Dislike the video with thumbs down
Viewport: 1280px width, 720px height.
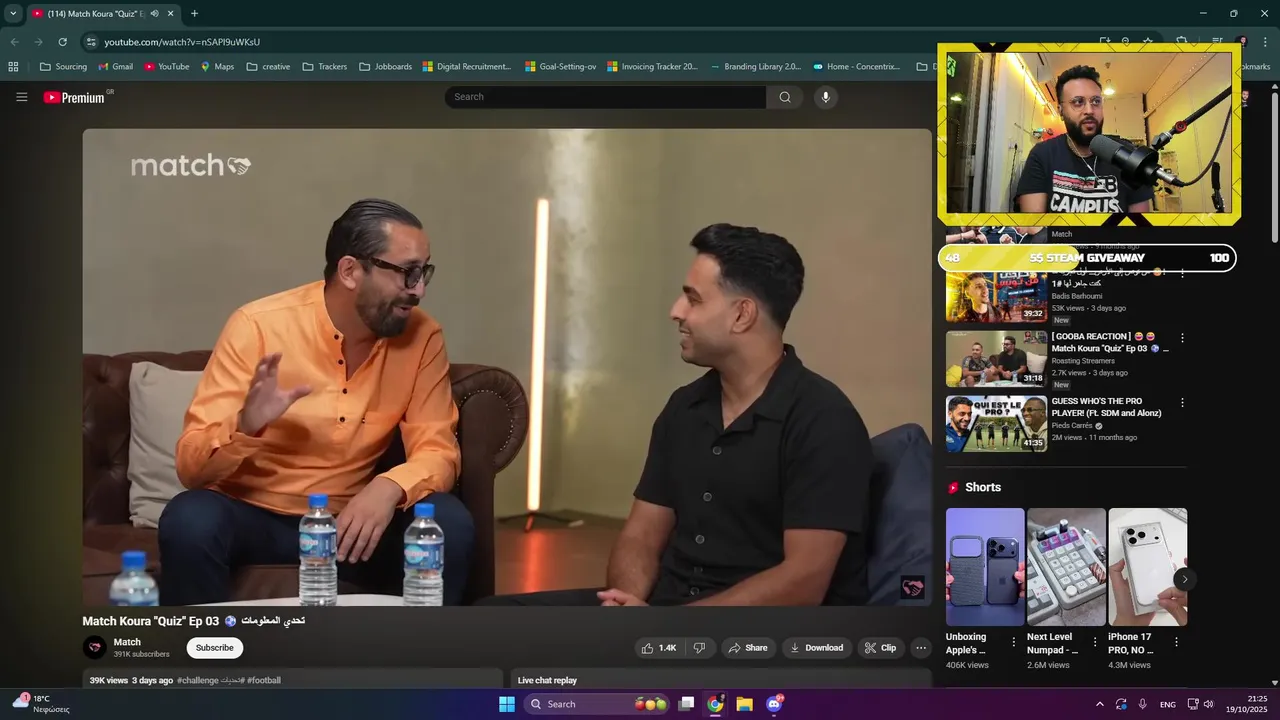pos(699,648)
